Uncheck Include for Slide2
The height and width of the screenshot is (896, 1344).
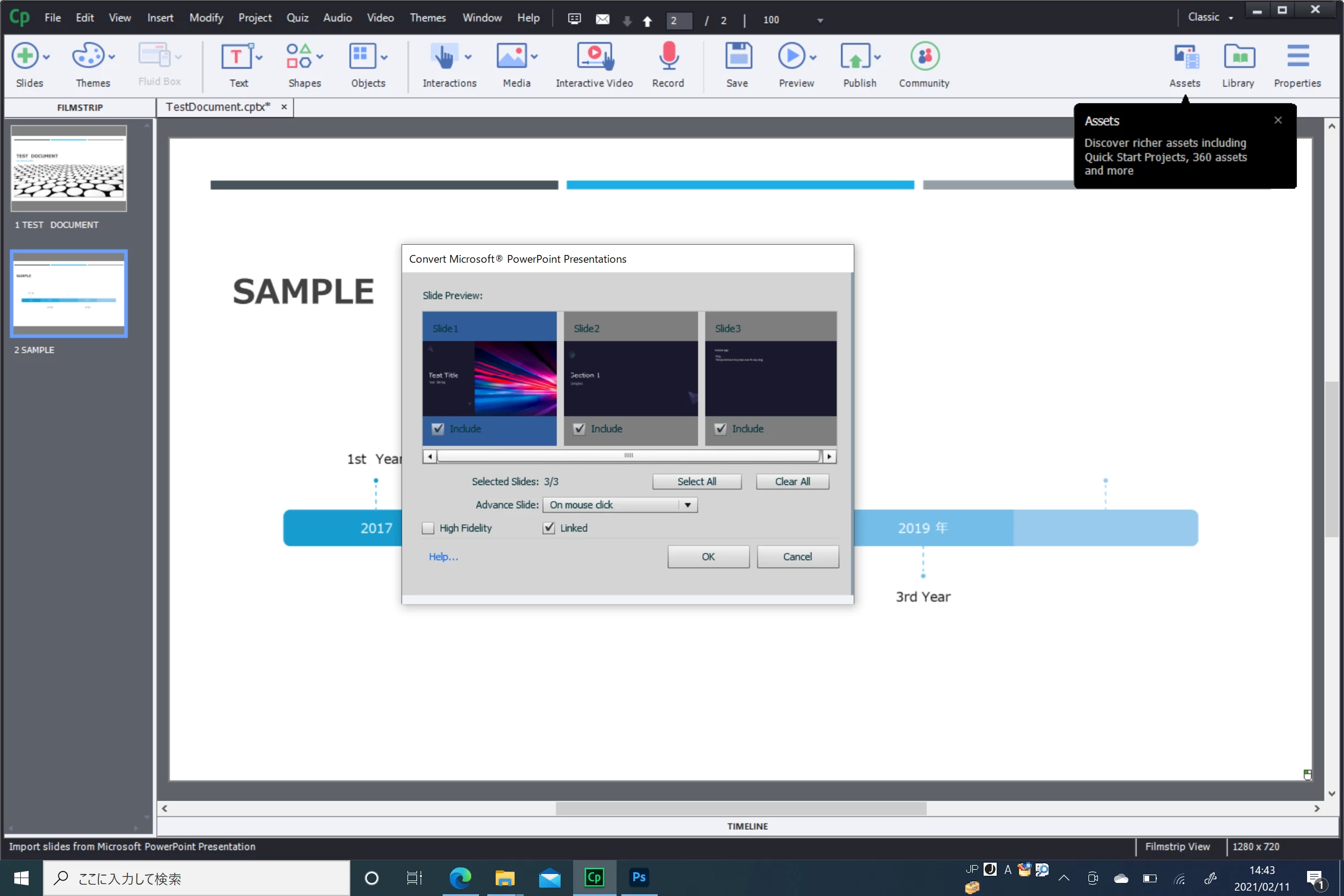tap(579, 429)
